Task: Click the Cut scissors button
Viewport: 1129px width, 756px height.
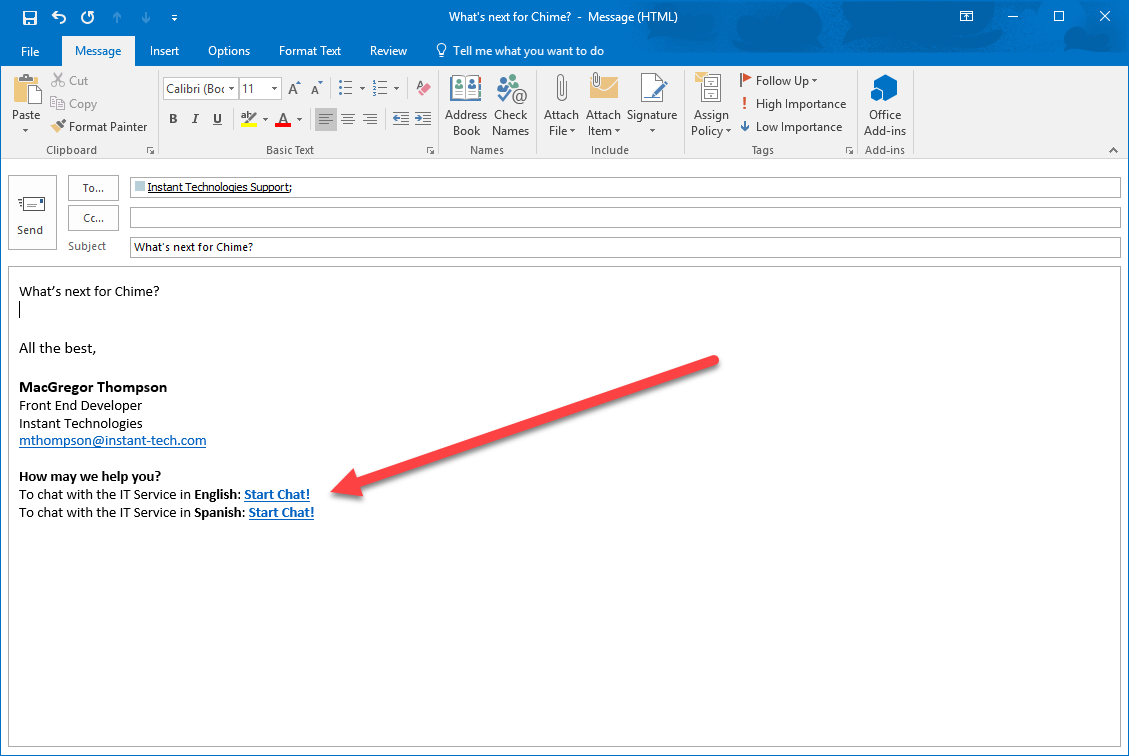Action: click(69, 81)
